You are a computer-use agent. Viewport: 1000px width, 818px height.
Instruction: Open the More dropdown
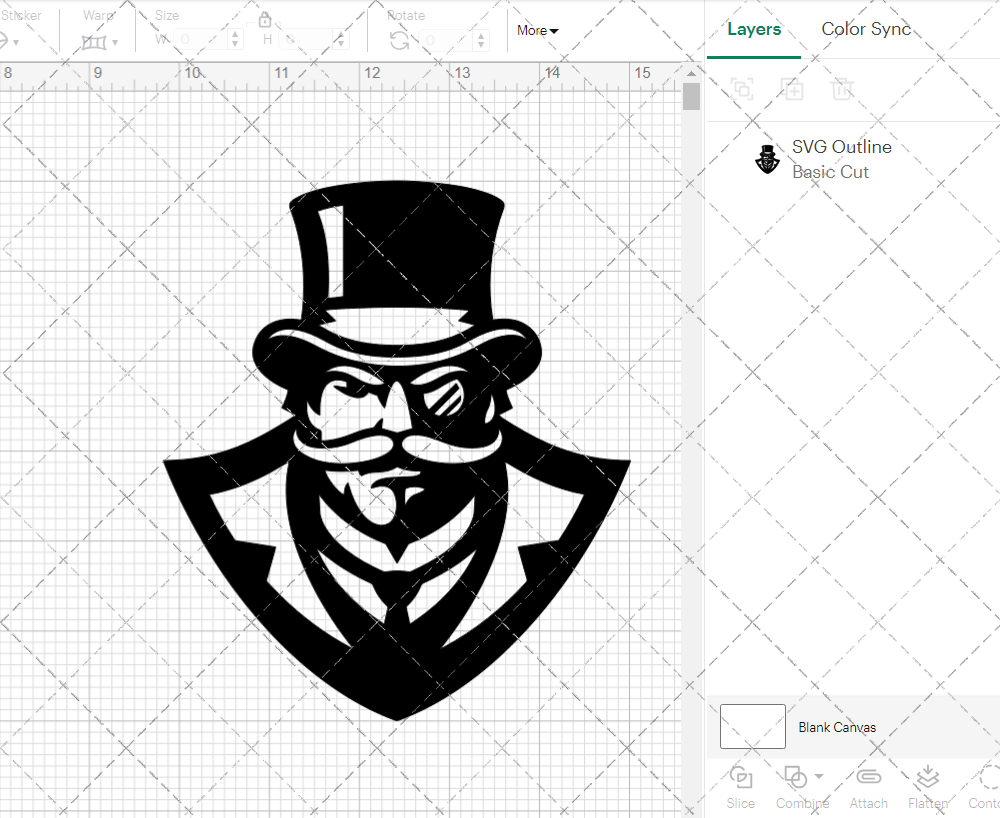click(x=537, y=31)
